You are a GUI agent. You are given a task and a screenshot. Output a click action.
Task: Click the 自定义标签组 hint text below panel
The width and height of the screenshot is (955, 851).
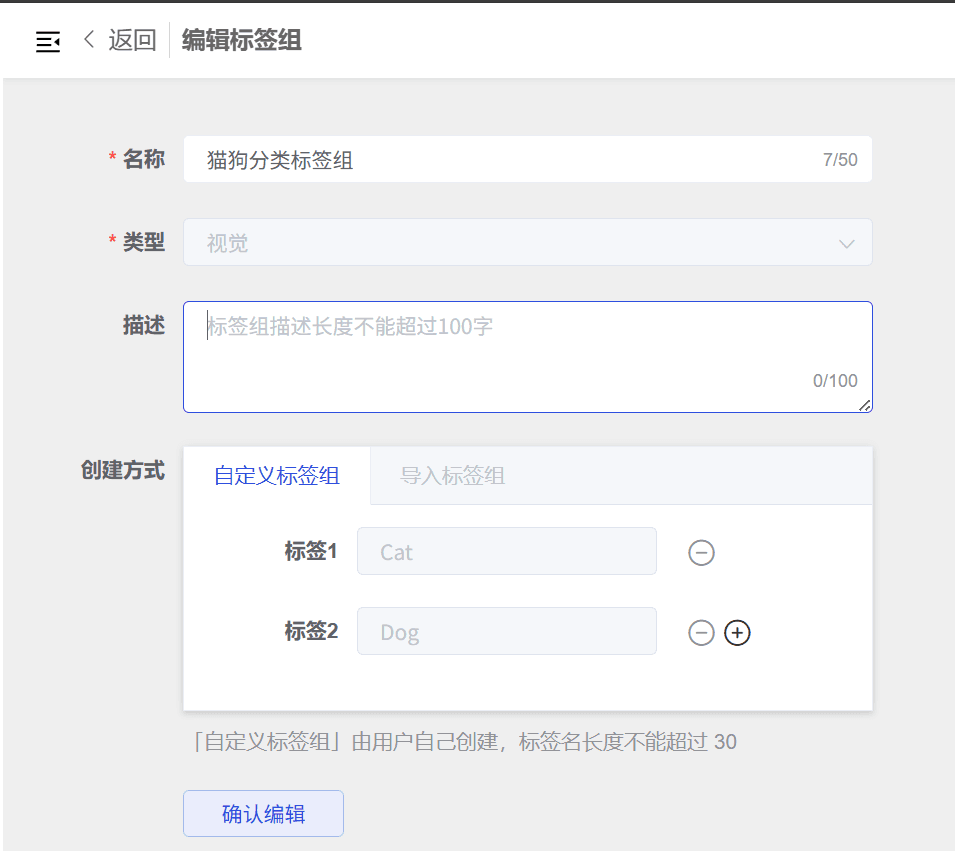pos(464,742)
